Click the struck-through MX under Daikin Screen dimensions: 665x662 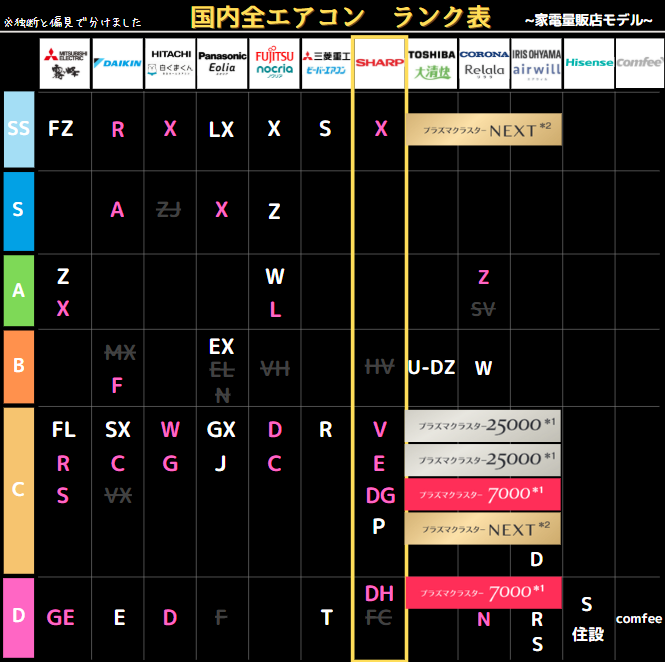120,352
